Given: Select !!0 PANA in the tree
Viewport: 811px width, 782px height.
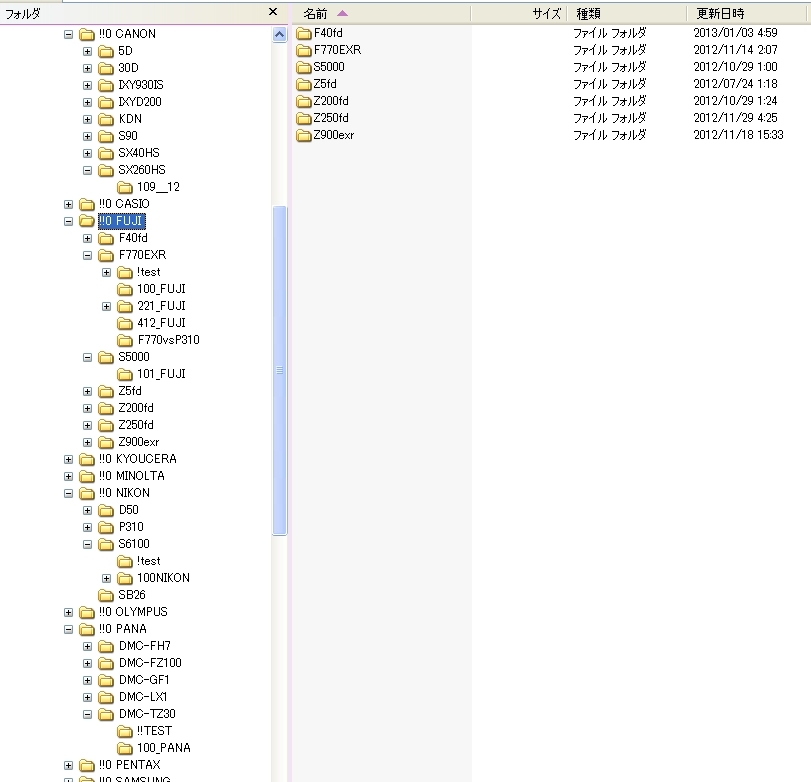Looking at the screenshot, I should pyautogui.click(x=123, y=629).
